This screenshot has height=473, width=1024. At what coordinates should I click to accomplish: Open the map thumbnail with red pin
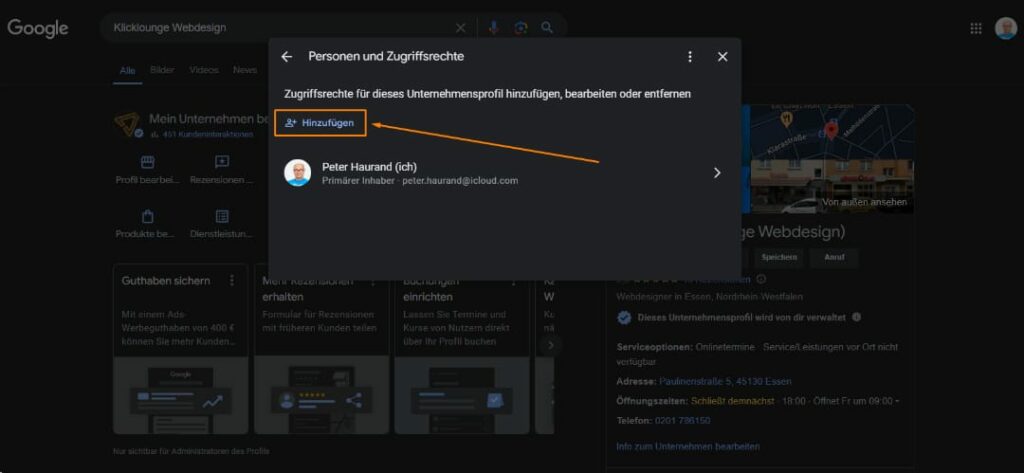click(831, 131)
